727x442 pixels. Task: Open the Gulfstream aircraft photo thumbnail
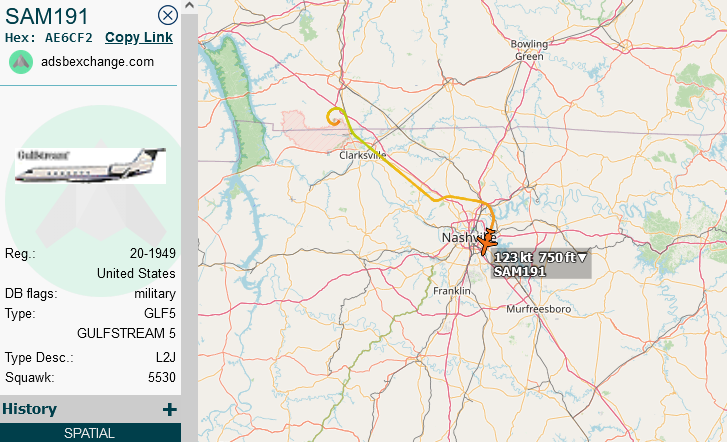[90, 166]
